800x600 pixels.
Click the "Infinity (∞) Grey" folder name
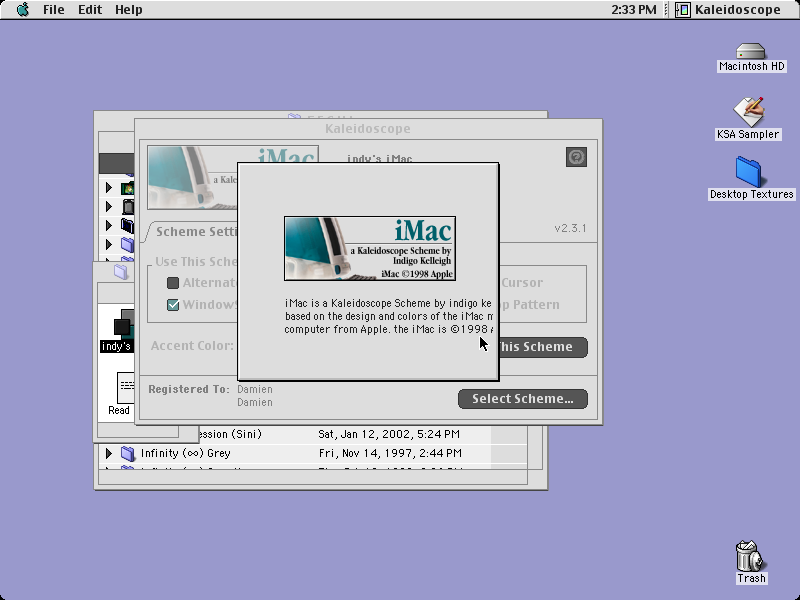pos(186,453)
